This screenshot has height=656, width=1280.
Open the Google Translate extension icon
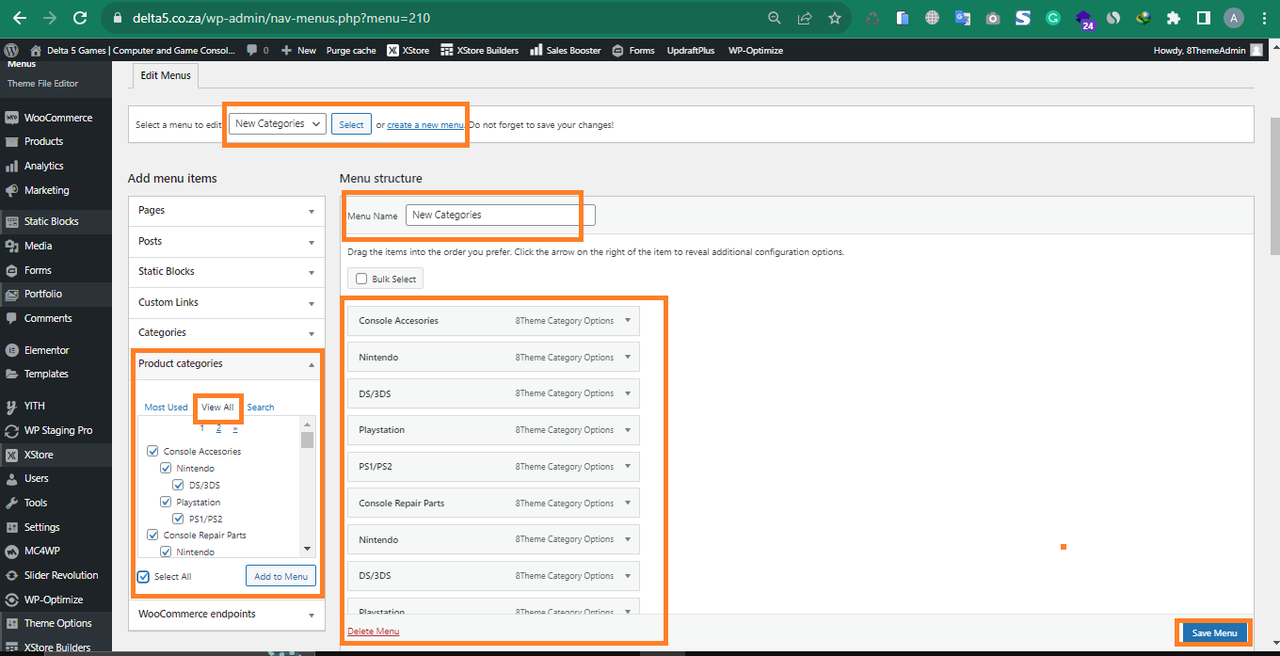(962, 18)
